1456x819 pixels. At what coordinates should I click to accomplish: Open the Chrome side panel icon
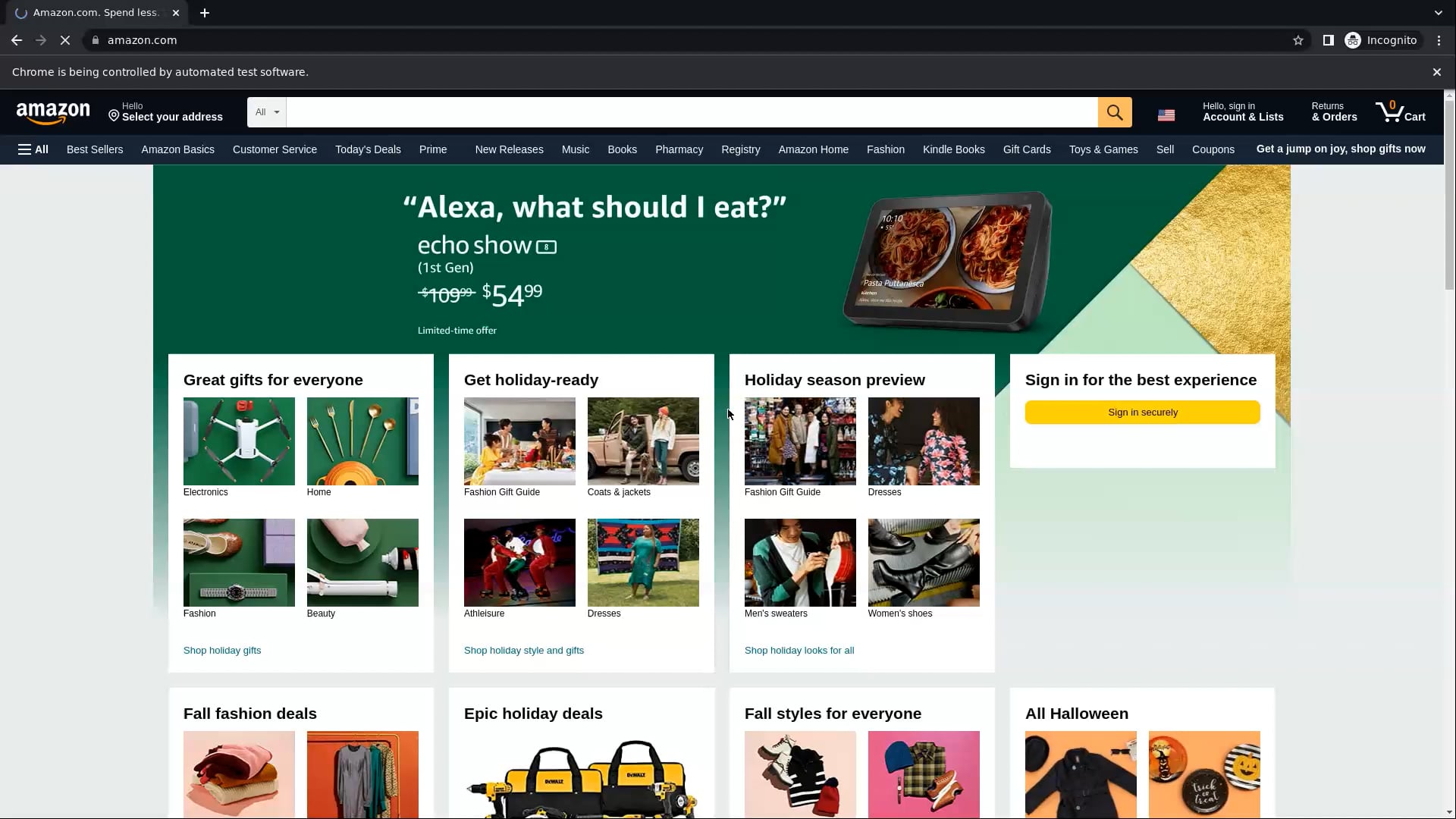pos(1329,40)
